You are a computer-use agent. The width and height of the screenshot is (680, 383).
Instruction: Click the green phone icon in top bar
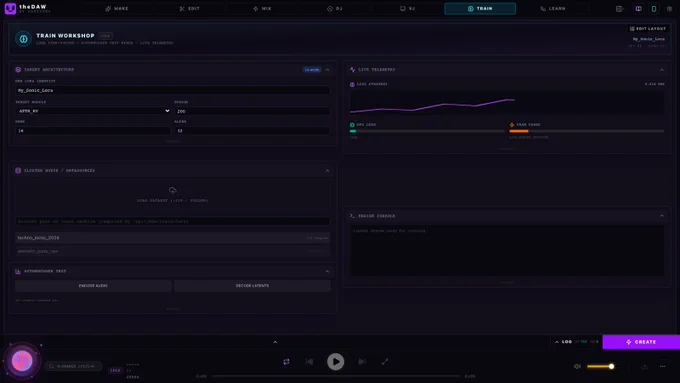[x=654, y=9]
